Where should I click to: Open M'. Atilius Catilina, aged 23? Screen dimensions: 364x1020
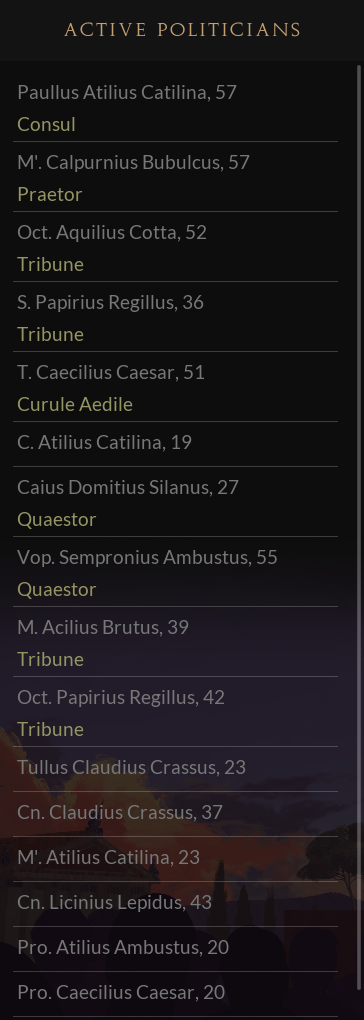pyautogui.click(x=176, y=859)
